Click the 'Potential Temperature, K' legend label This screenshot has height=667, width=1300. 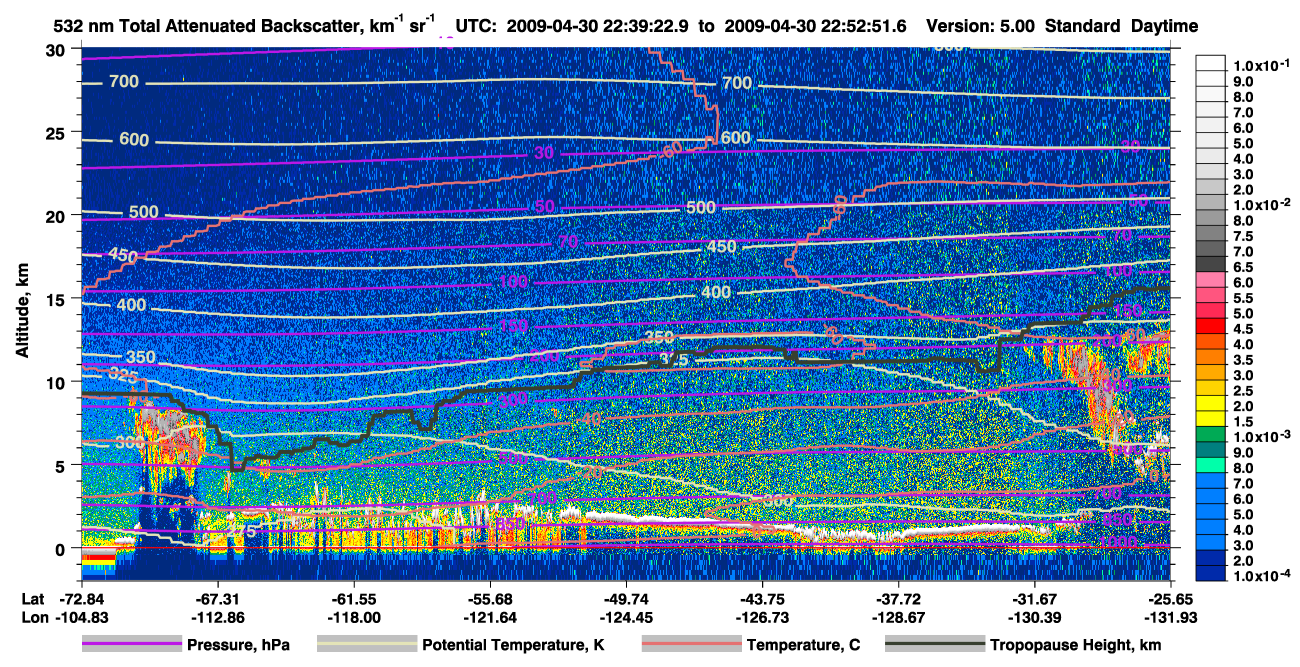513,645
